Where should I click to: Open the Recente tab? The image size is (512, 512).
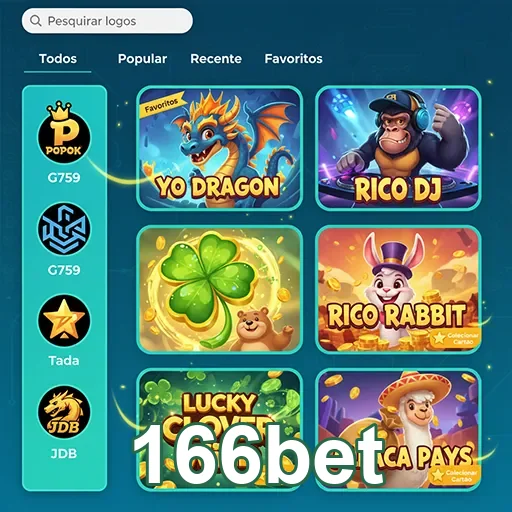point(216,59)
